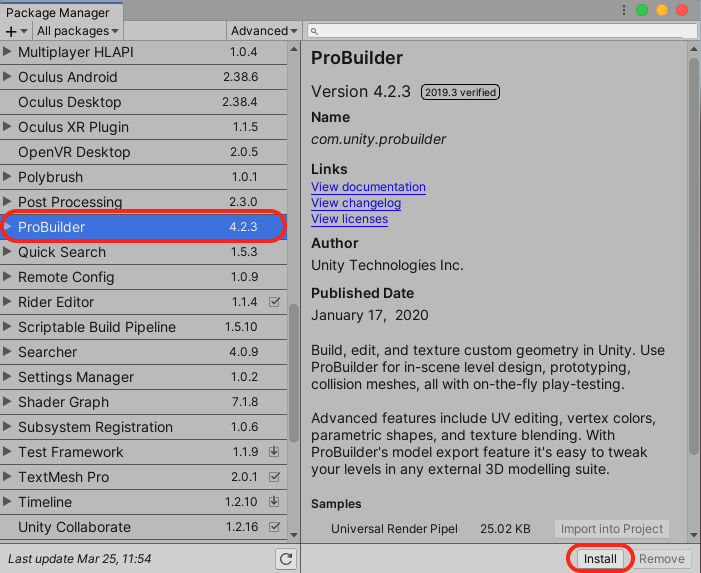Expand the ProBuilder versions arrow
Screen dimensions: 701x573
(x=8, y=227)
